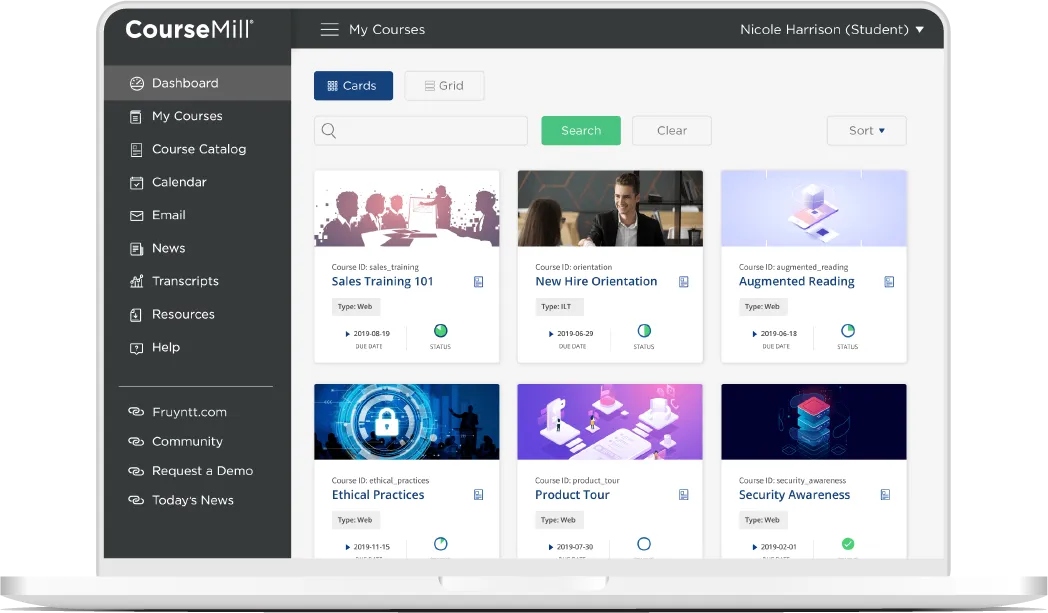This screenshot has height=613, width=1048.
Task: Click the details icon on Product Tour
Action: (684, 495)
